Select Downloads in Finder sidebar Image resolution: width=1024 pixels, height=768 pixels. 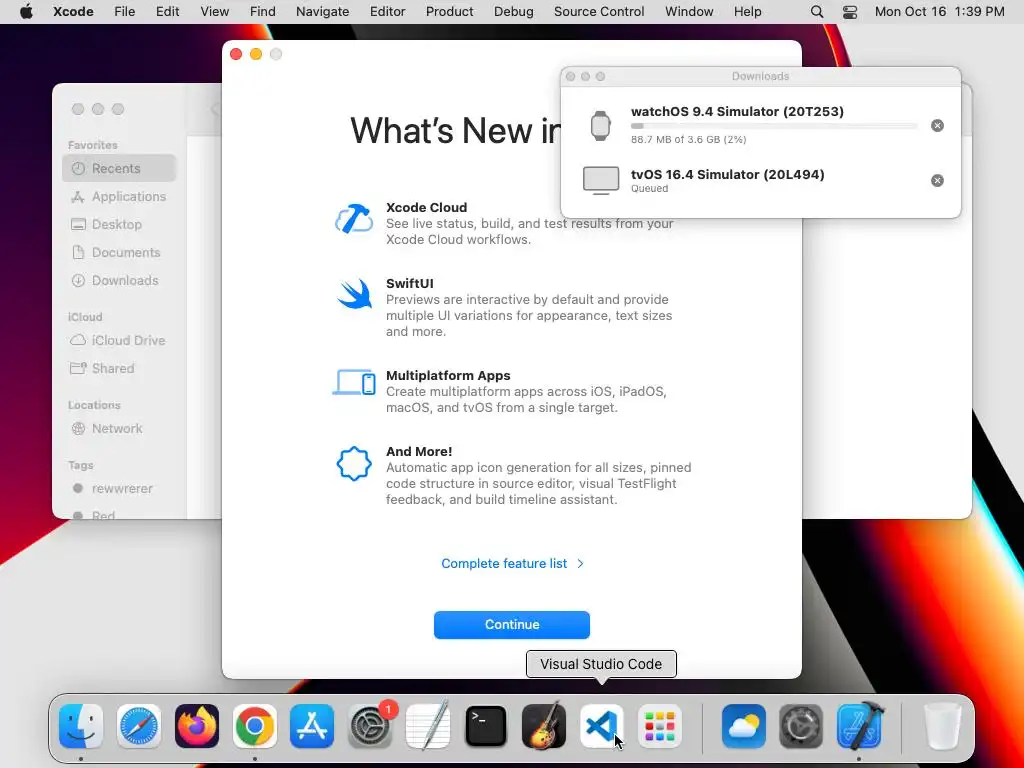pyautogui.click(x=120, y=281)
